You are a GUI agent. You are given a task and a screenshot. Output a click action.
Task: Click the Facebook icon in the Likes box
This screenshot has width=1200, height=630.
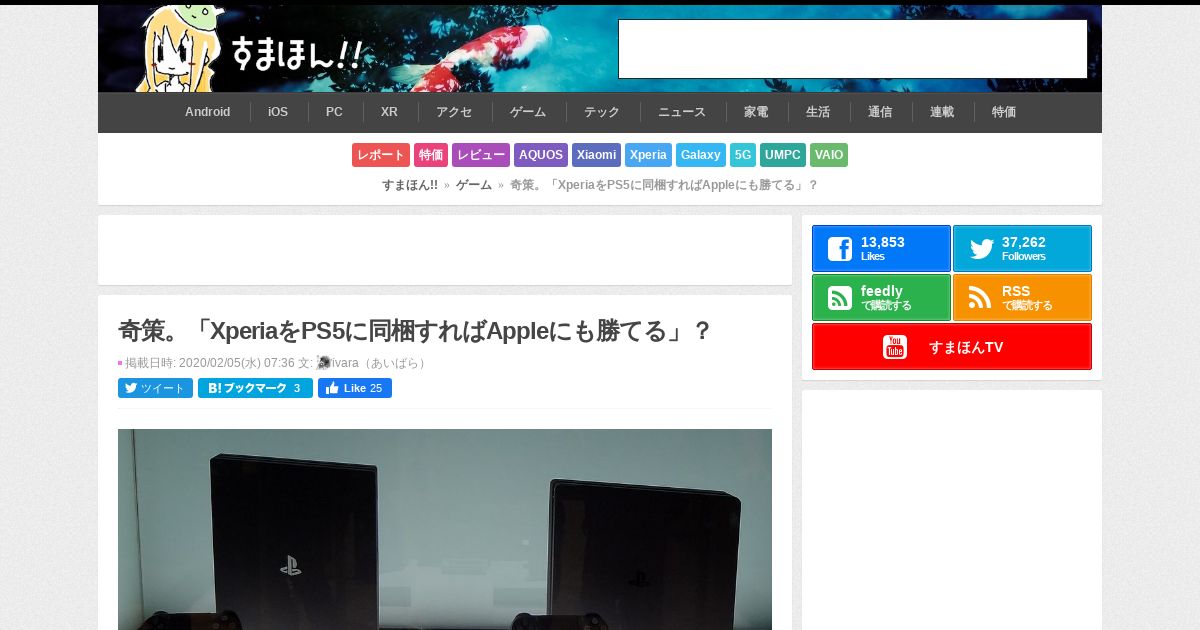pyautogui.click(x=840, y=249)
